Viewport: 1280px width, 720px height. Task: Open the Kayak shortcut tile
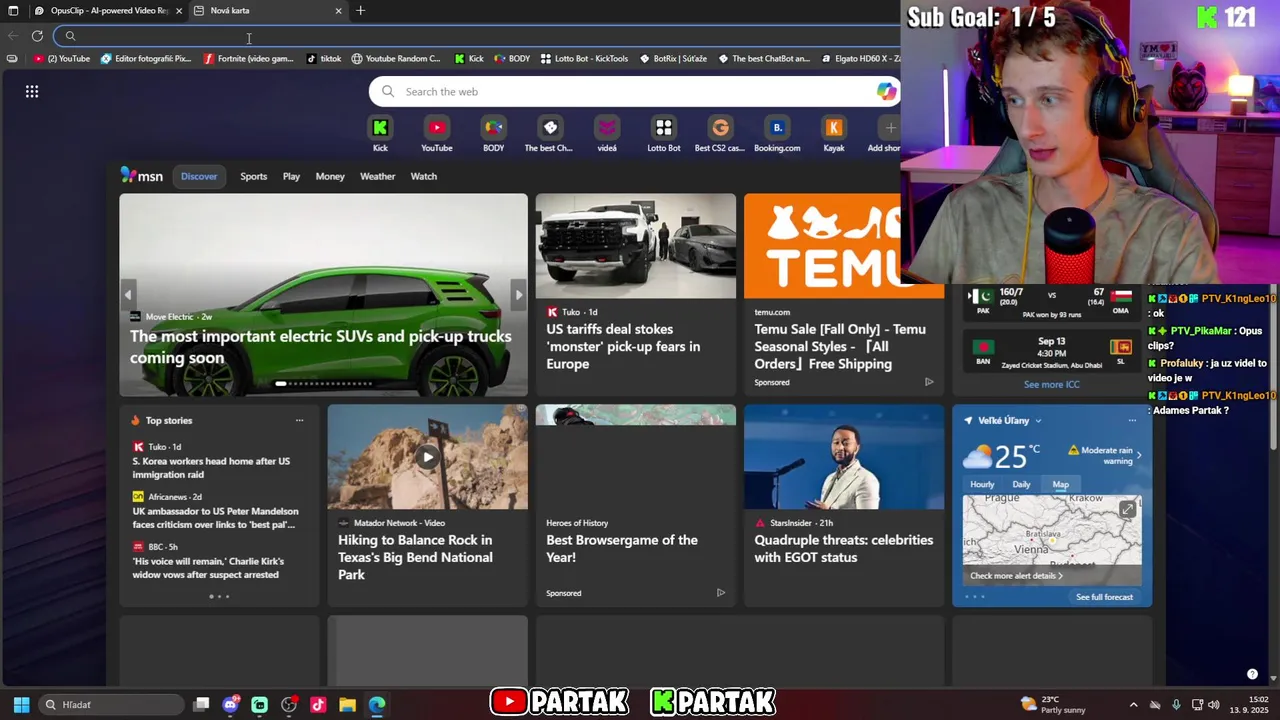[834, 134]
